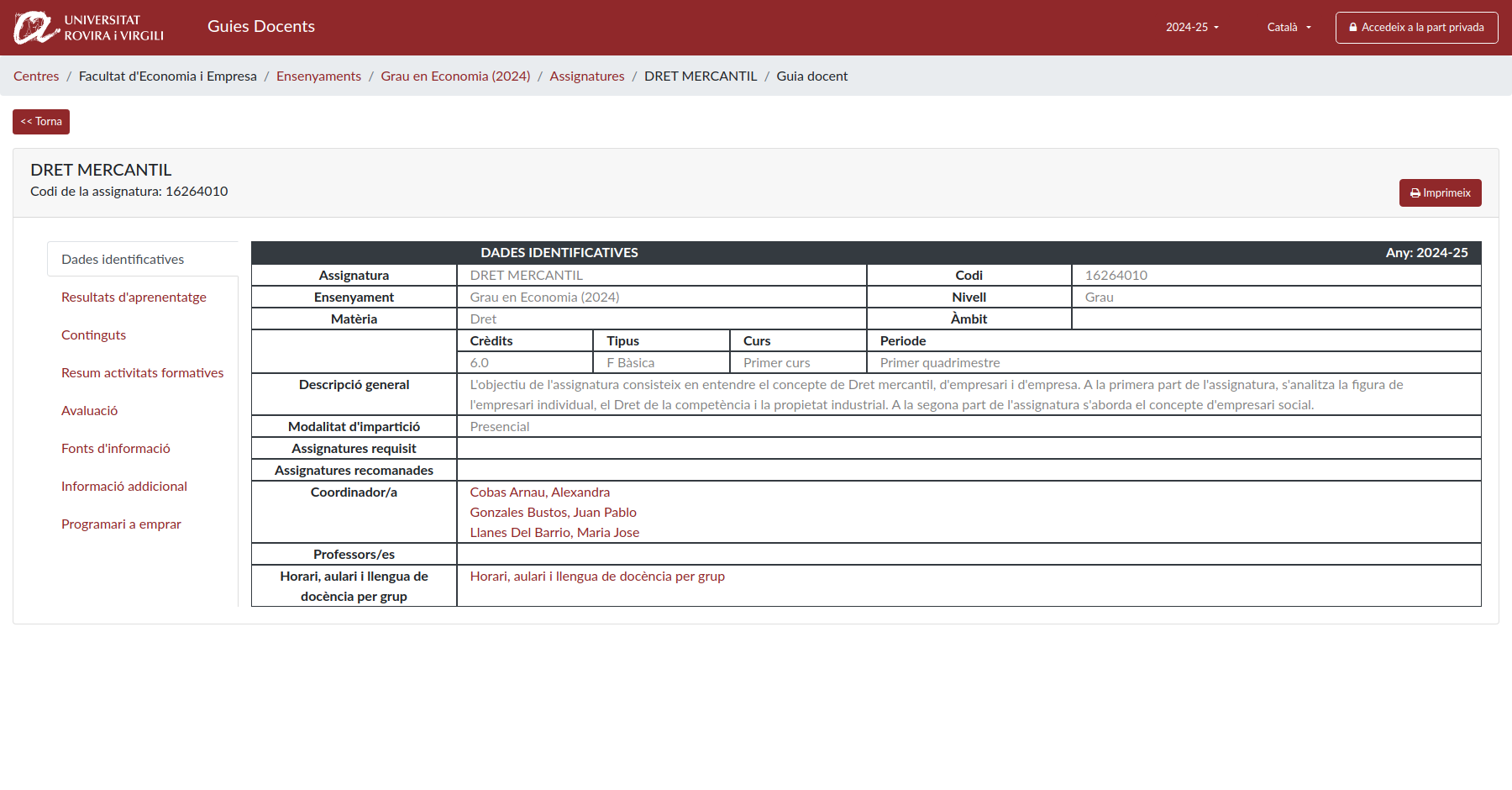The height and width of the screenshot is (790, 1512).
Task: Open the 2024-25 academic year dropdown
Action: [x=1192, y=27]
